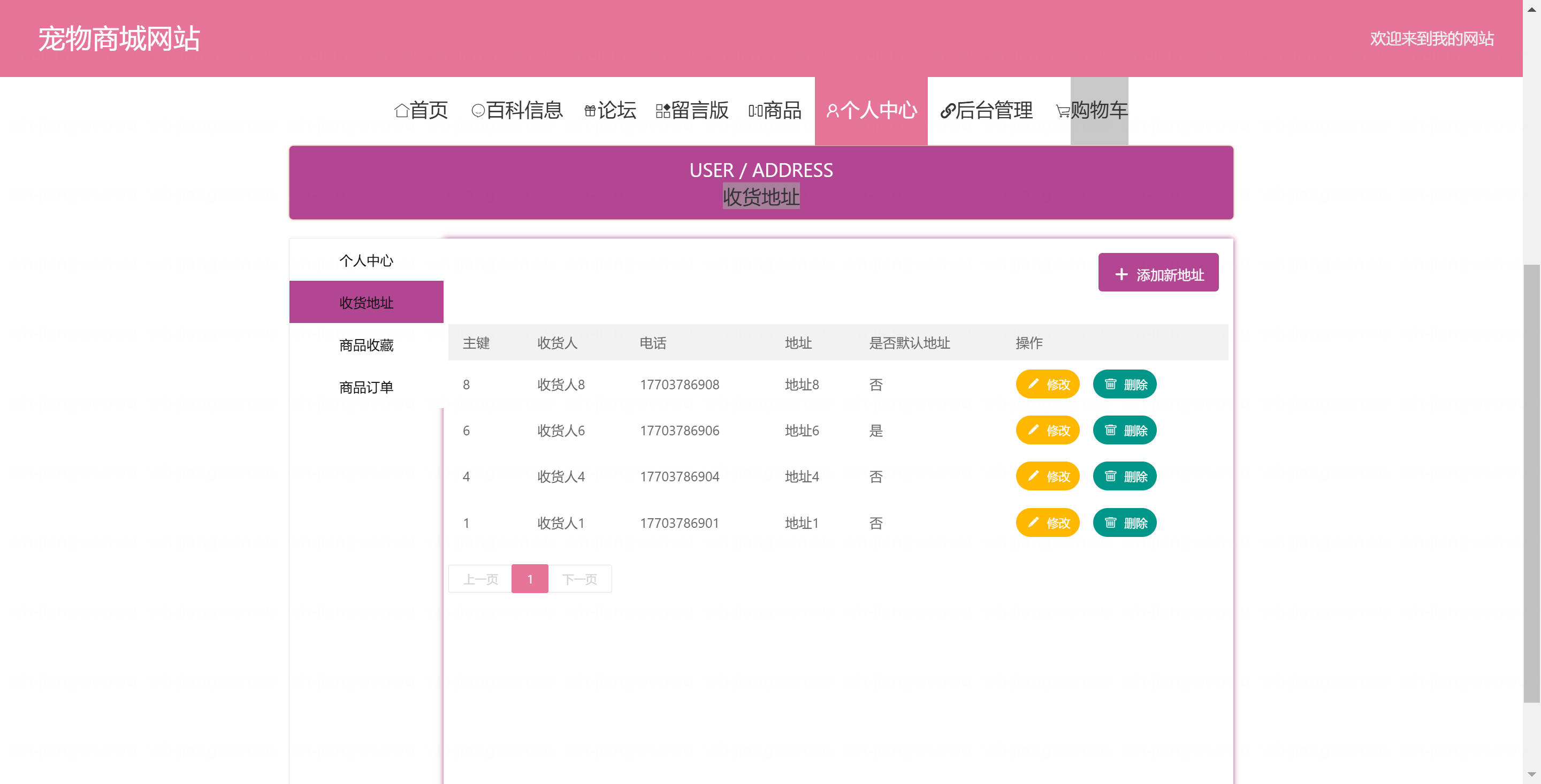The height and width of the screenshot is (784, 1541).
Task: Open 商品订单 in the sidebar
Action: [x=366, y=387]
